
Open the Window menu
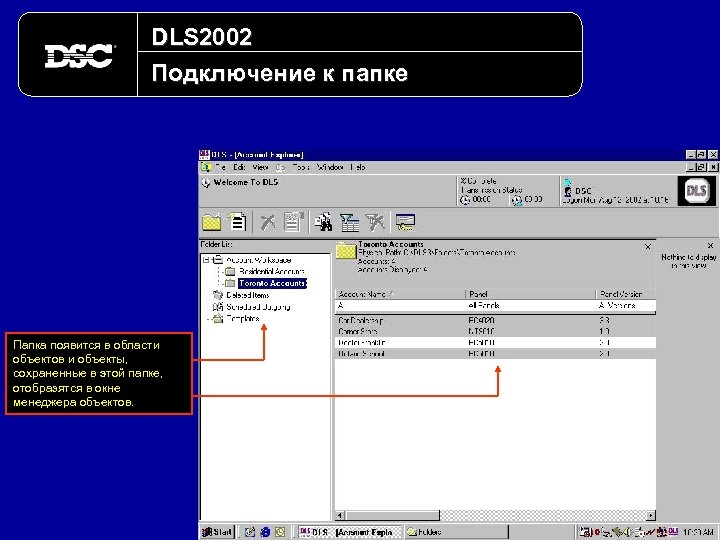pos(330,167)
